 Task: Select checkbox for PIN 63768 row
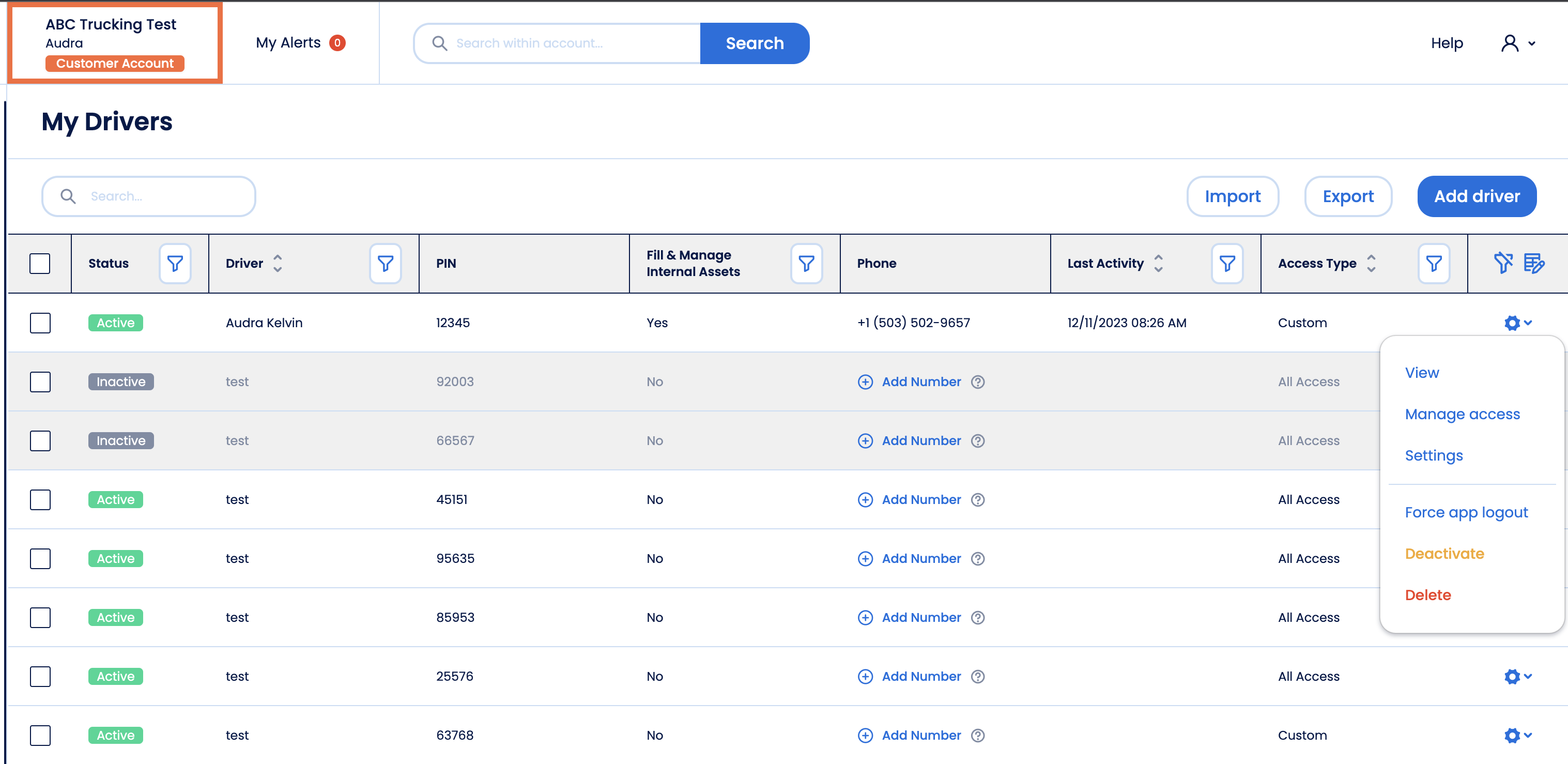pos(40,736)
